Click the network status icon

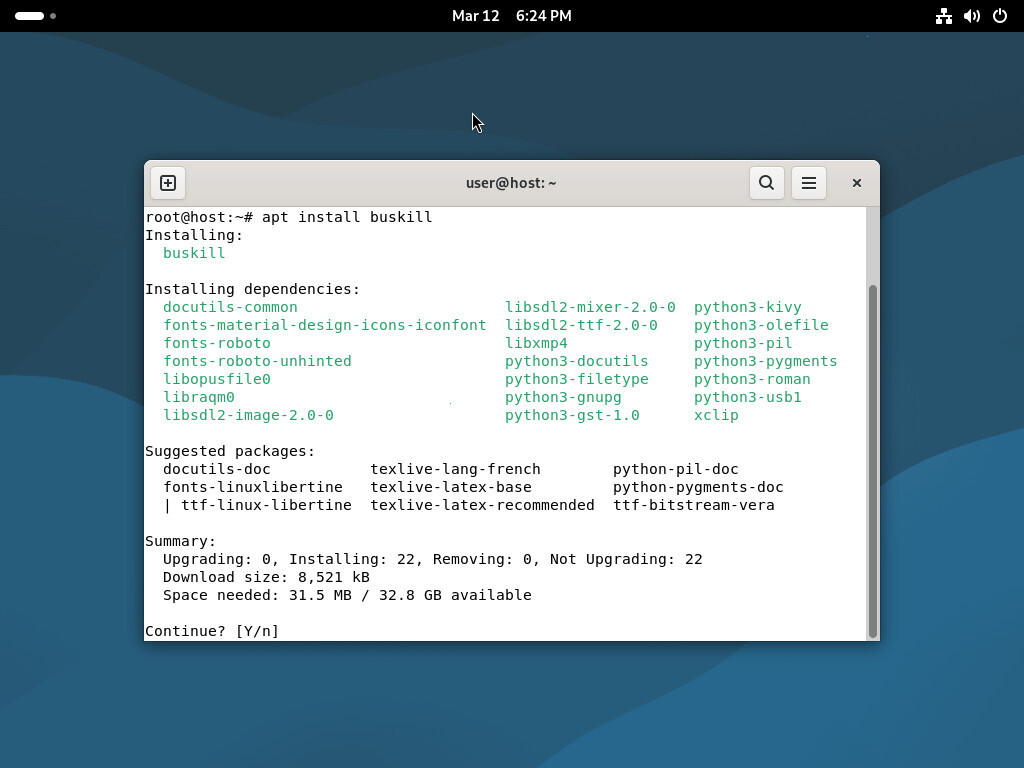coord(943,16)
